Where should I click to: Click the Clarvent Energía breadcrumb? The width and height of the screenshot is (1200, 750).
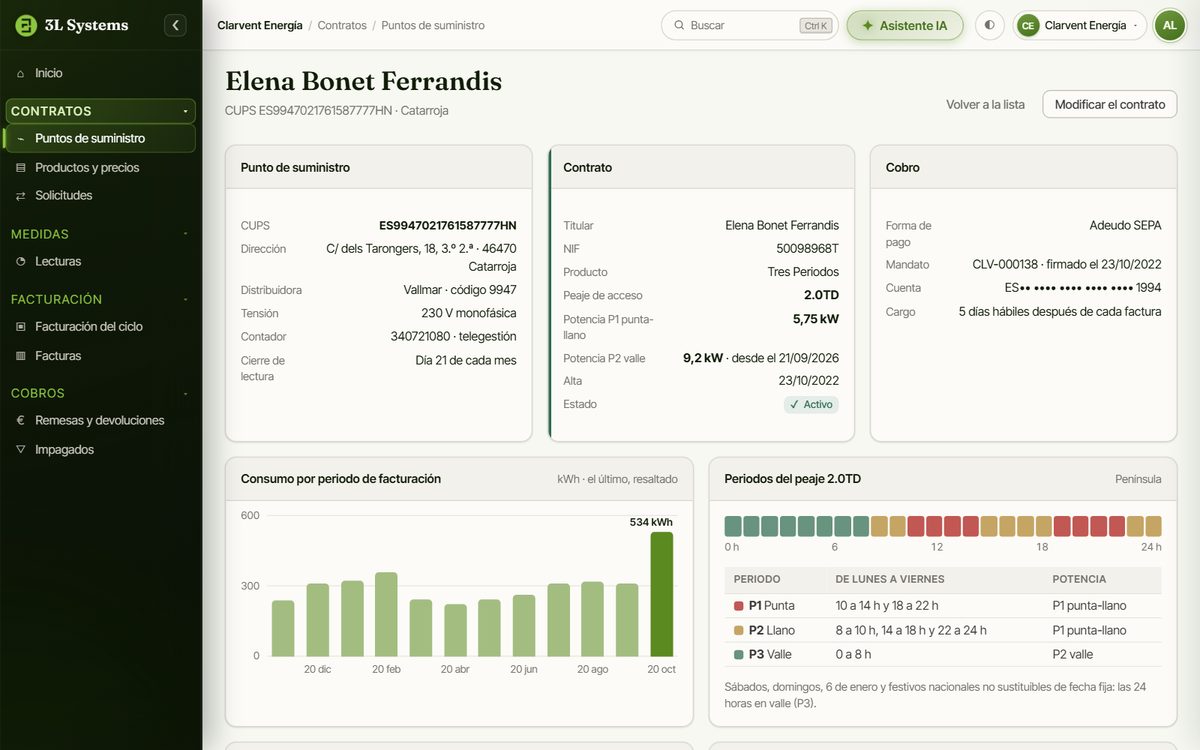click(260, 26)
